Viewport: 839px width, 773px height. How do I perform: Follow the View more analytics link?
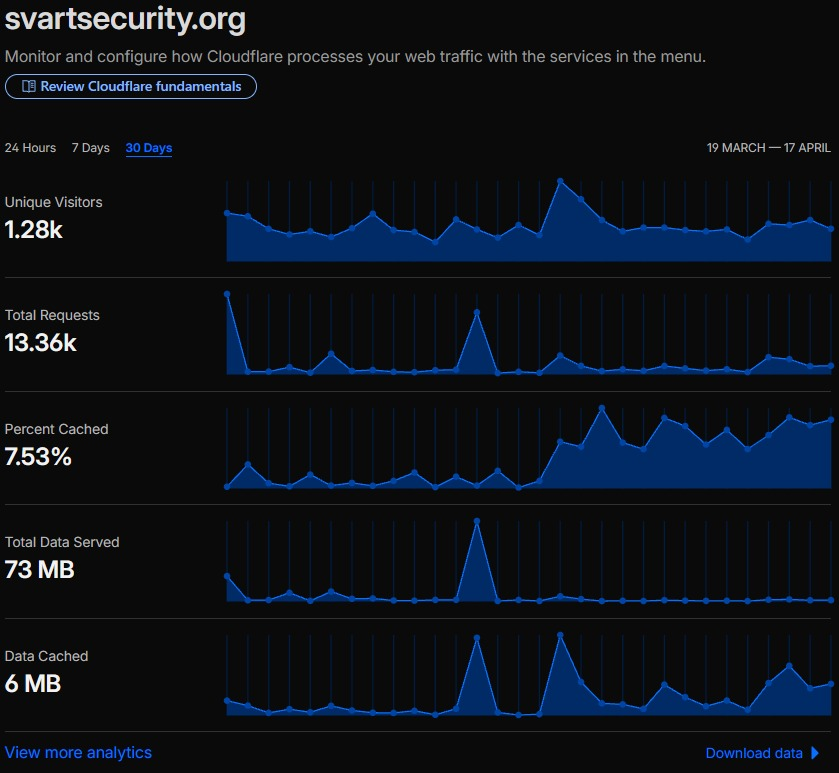pos(77,752)
